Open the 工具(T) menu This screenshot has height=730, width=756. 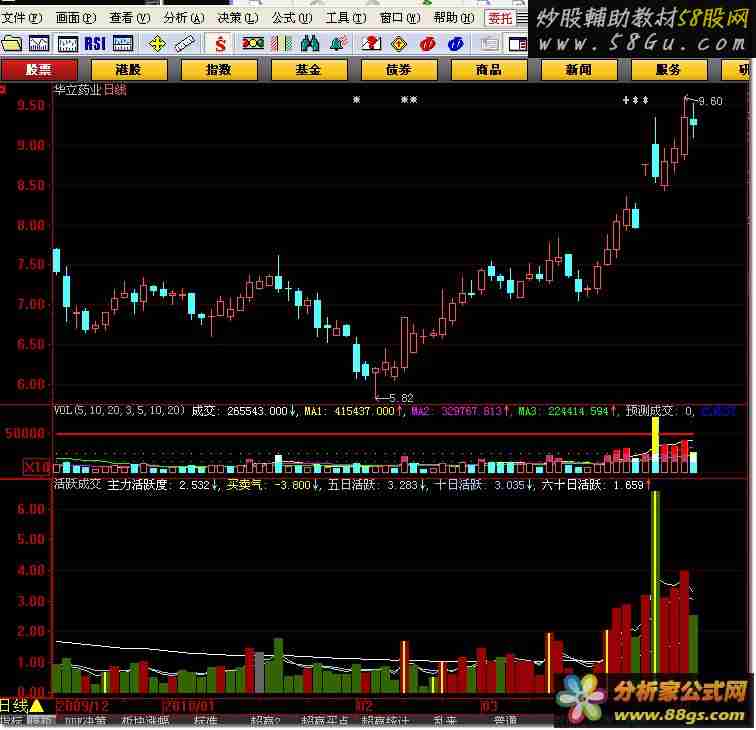pos(346,18)
